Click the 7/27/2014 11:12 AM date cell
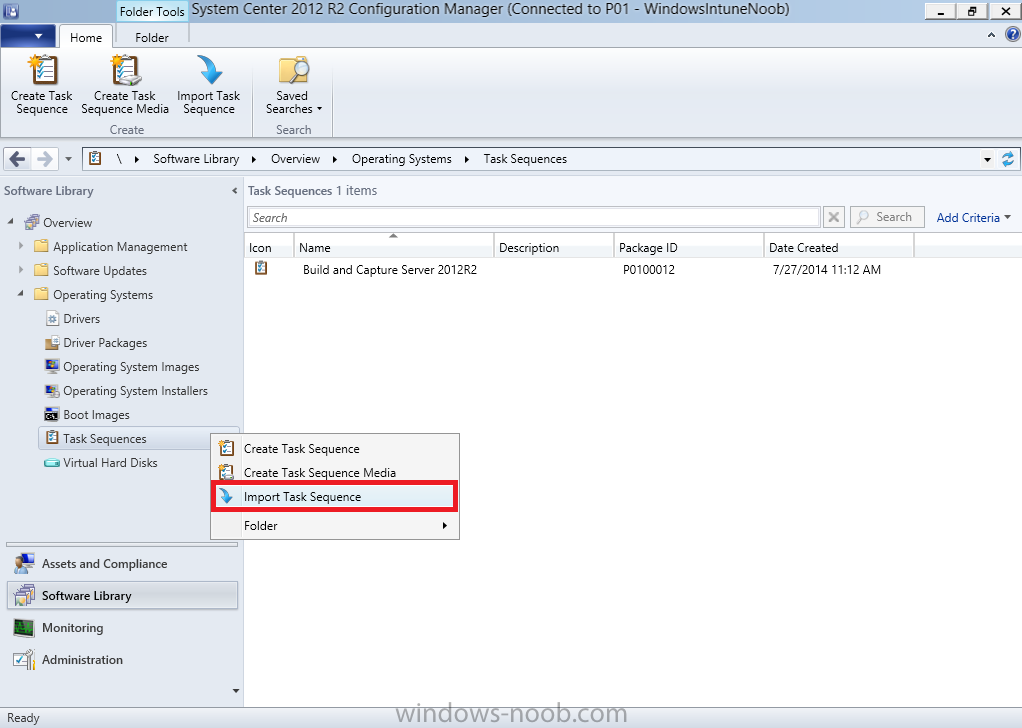 click(826, 270)
